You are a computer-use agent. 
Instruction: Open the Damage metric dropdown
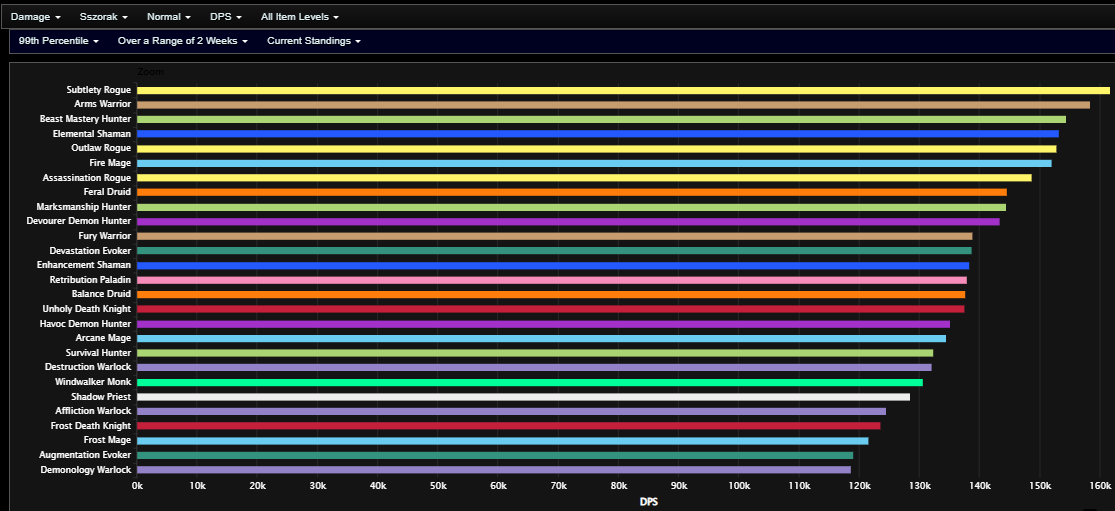click(x=36, y=16)
